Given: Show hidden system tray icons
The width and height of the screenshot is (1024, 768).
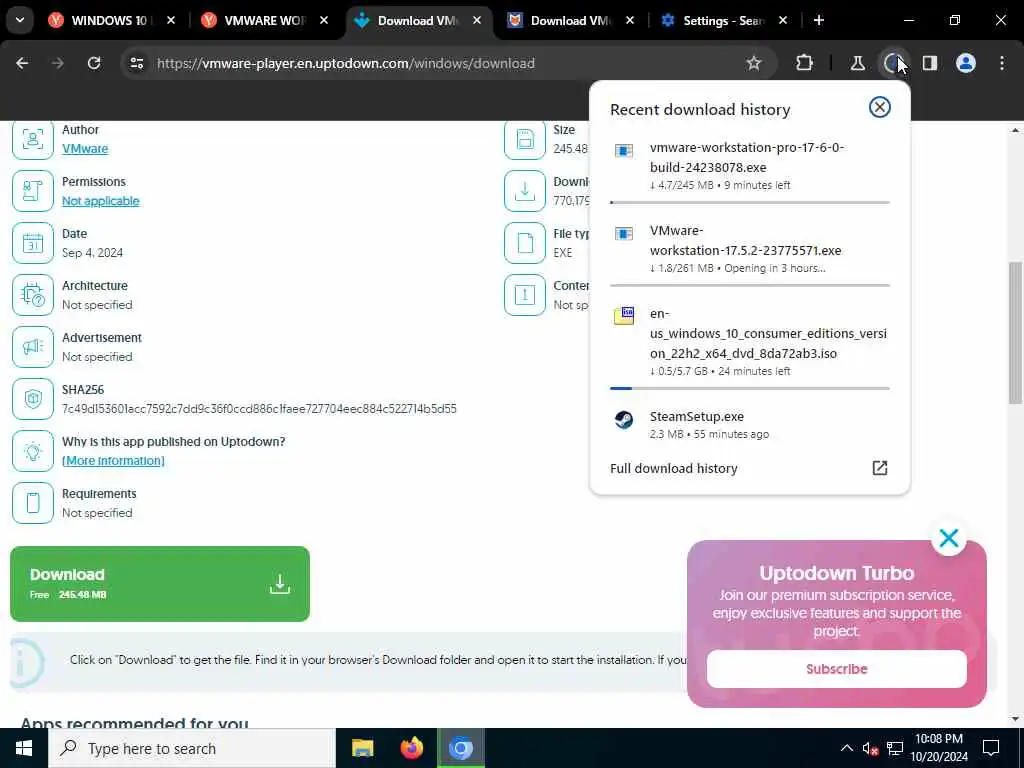Looking at the screenshot, I should (846, 748).
